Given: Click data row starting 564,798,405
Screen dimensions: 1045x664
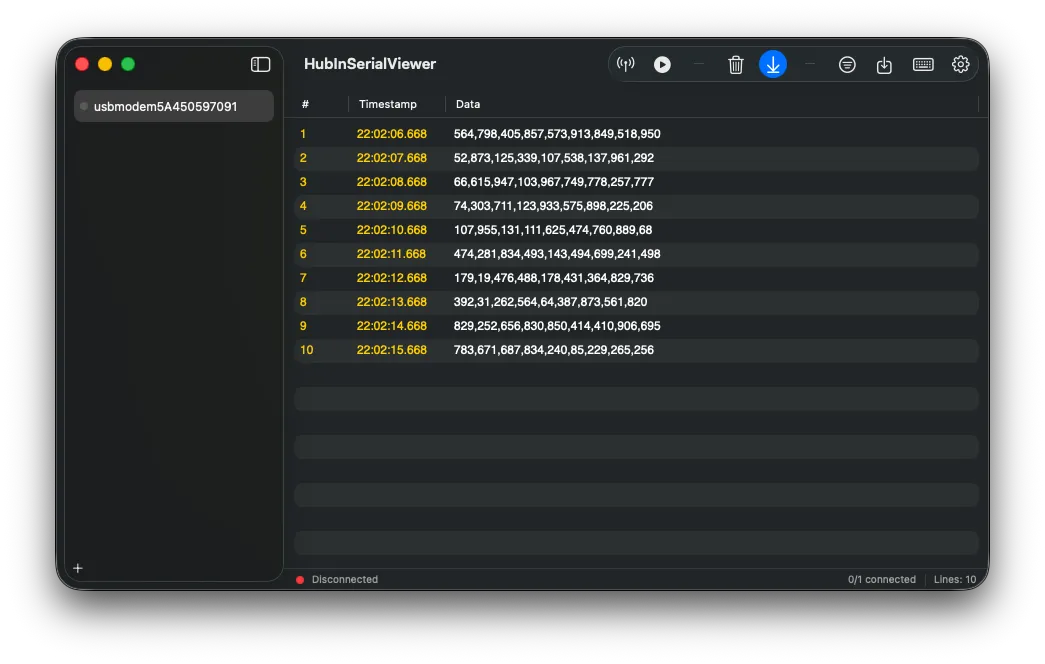Looking at the screenshot, I should point(557,134).
